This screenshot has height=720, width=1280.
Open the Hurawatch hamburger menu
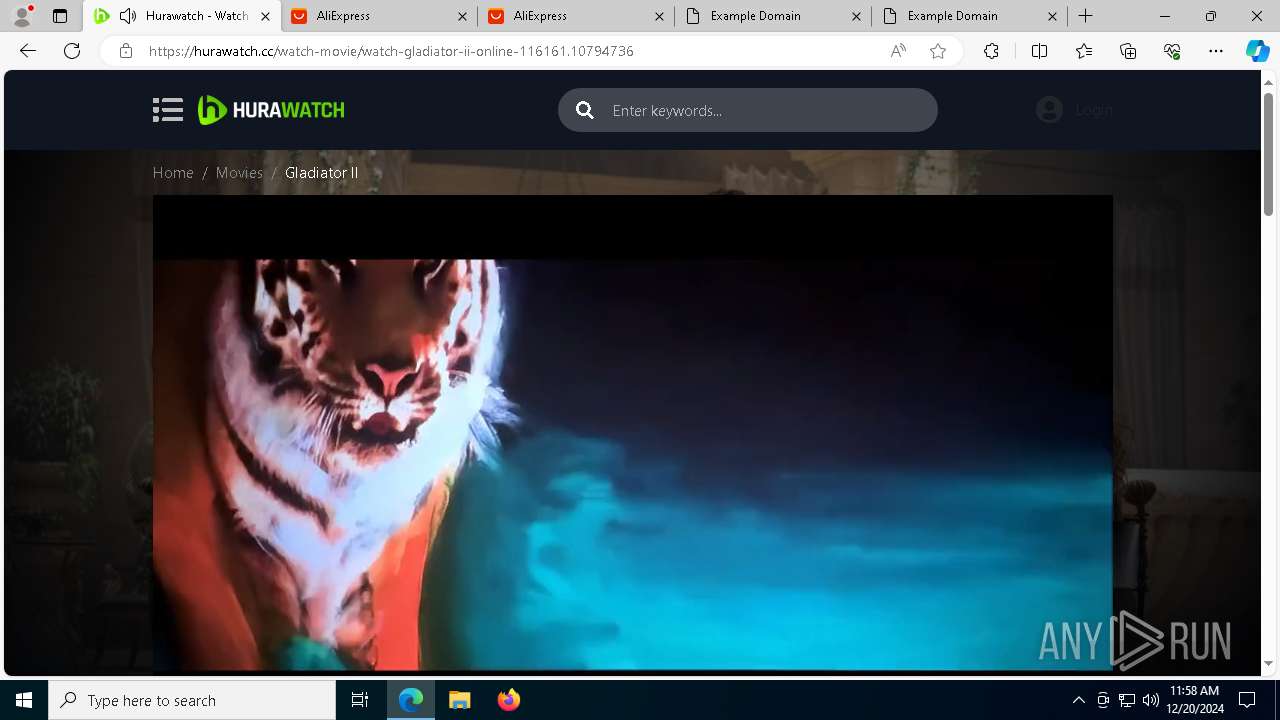pos(168,110)
